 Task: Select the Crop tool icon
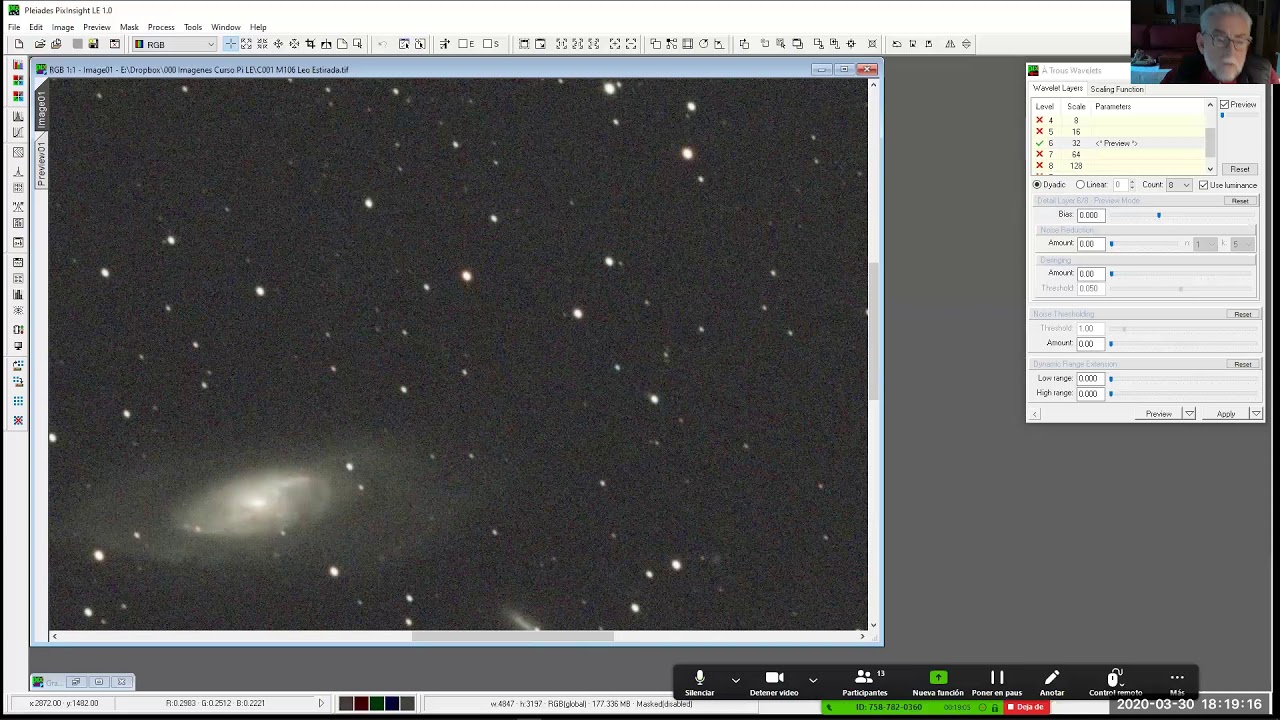point(310,44)
